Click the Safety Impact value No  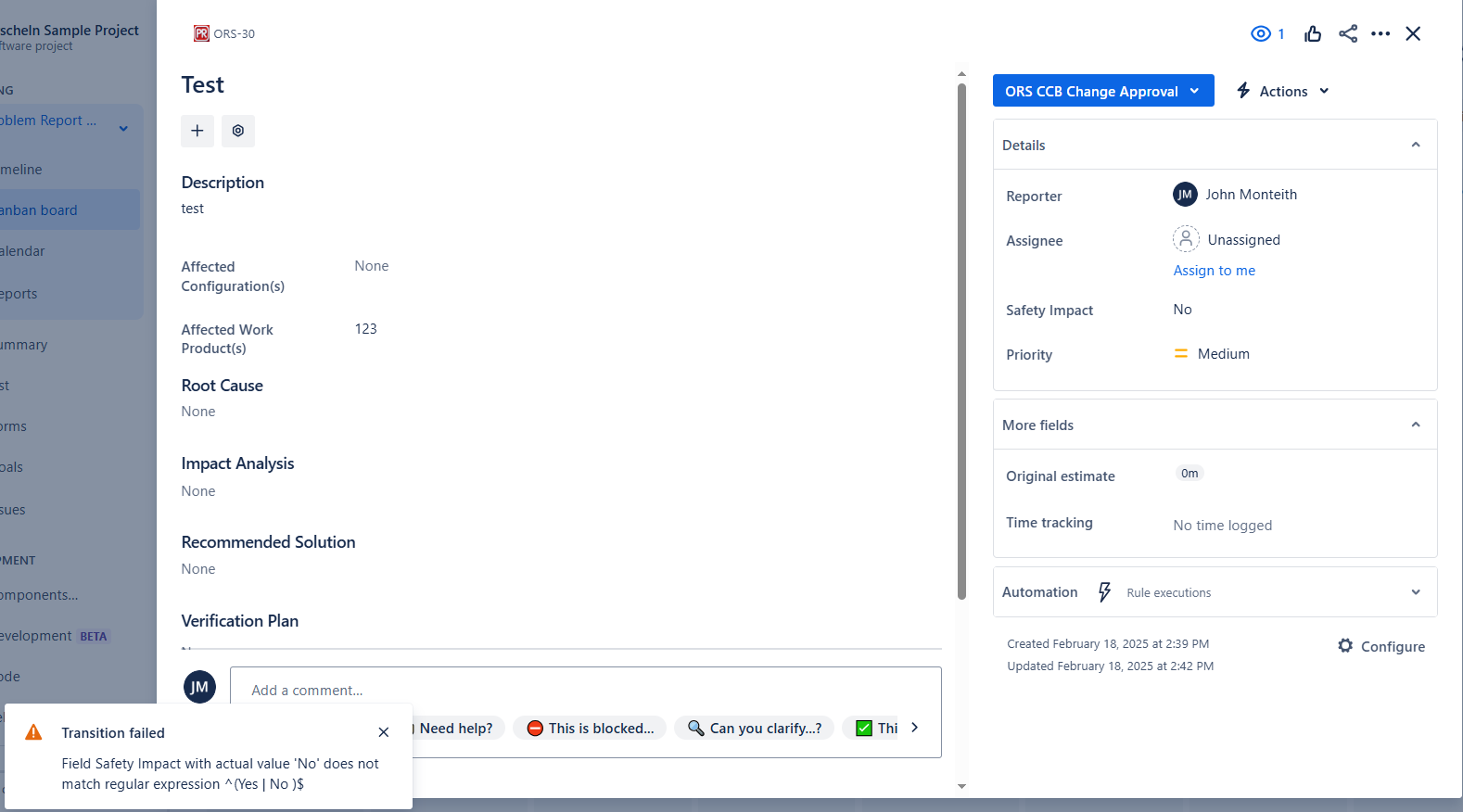coord(1183,310)
